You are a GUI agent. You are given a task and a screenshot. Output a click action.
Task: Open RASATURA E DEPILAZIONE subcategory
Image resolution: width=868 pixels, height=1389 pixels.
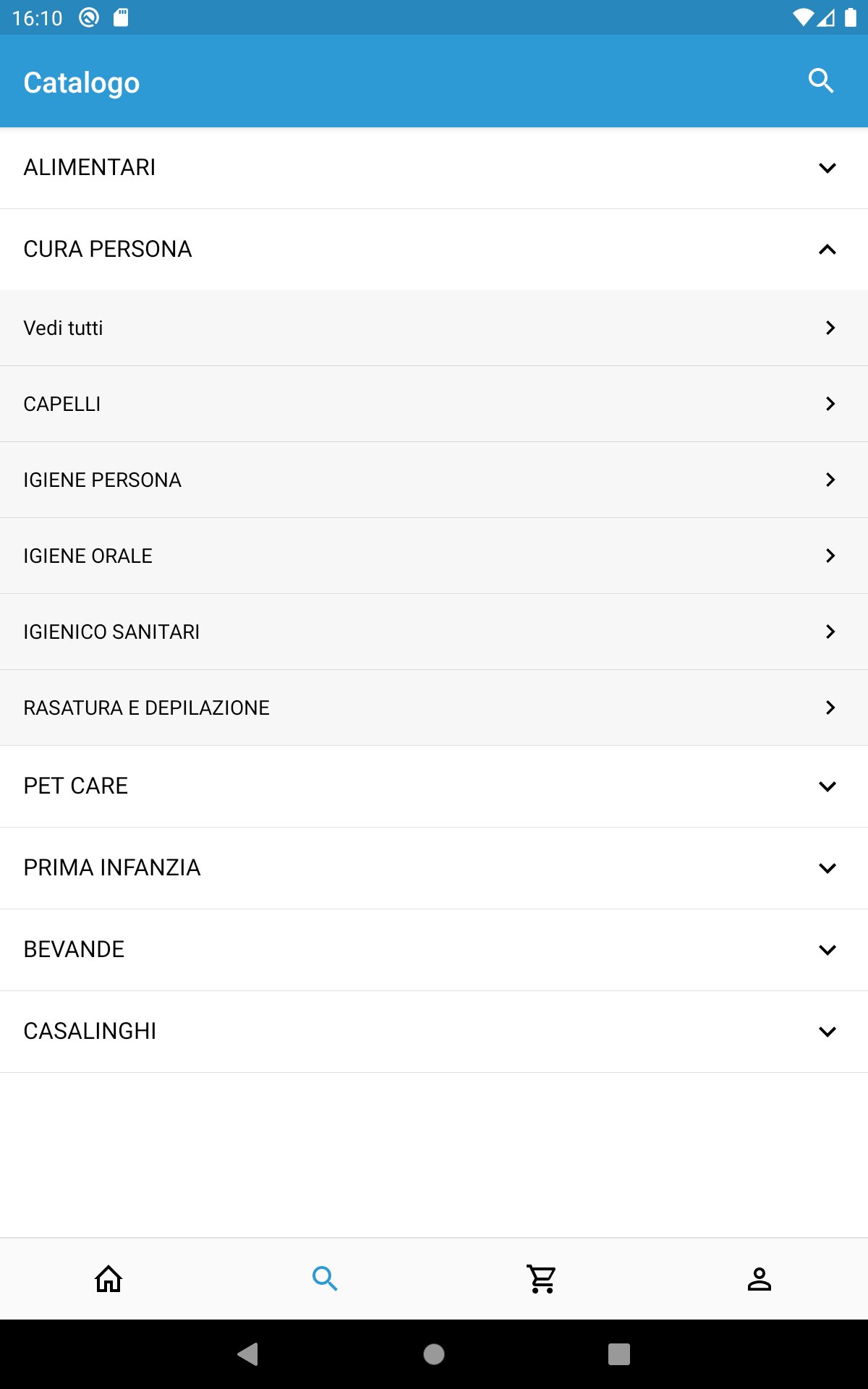click(x=434, y=708)
